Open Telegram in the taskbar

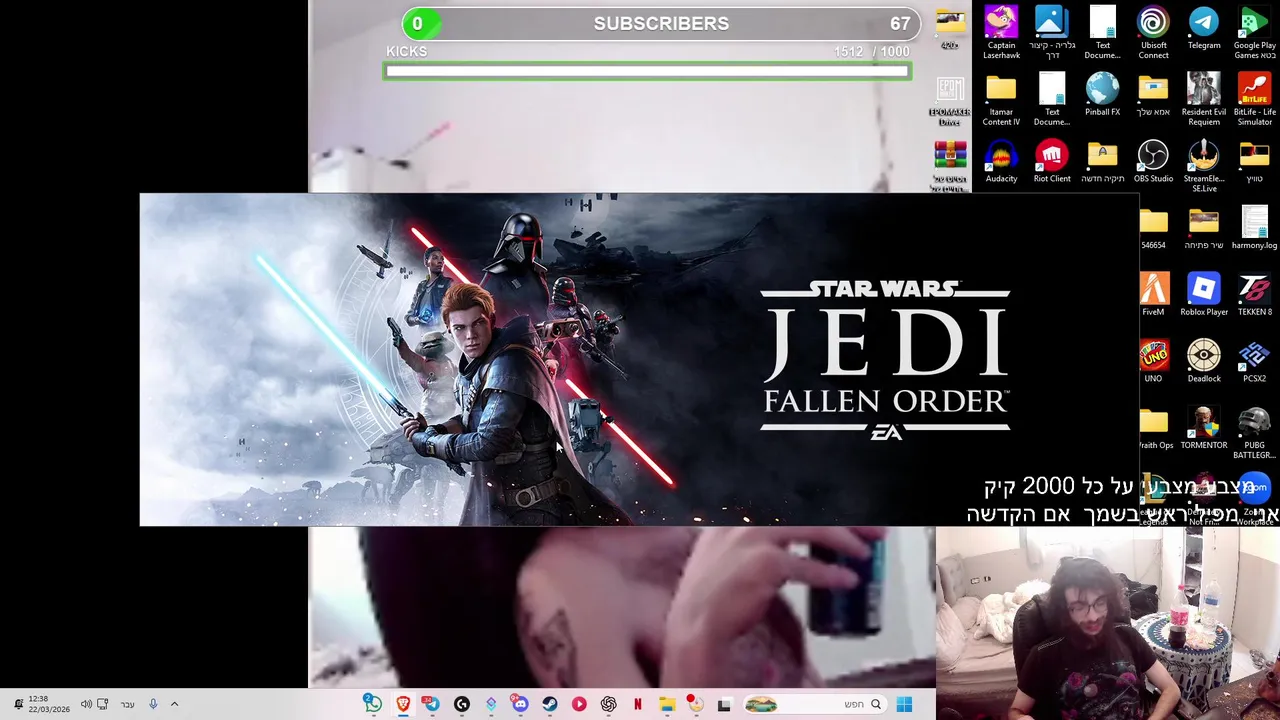[x=432, y=704]
